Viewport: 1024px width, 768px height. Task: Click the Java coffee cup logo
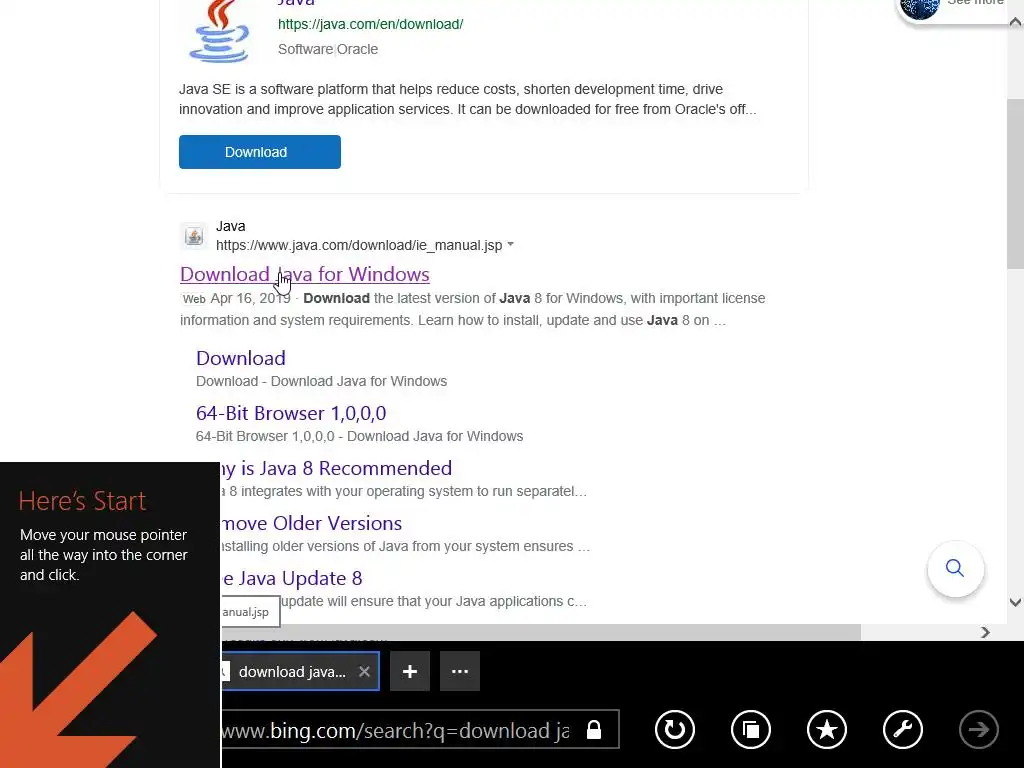click(x=219, y=31)
